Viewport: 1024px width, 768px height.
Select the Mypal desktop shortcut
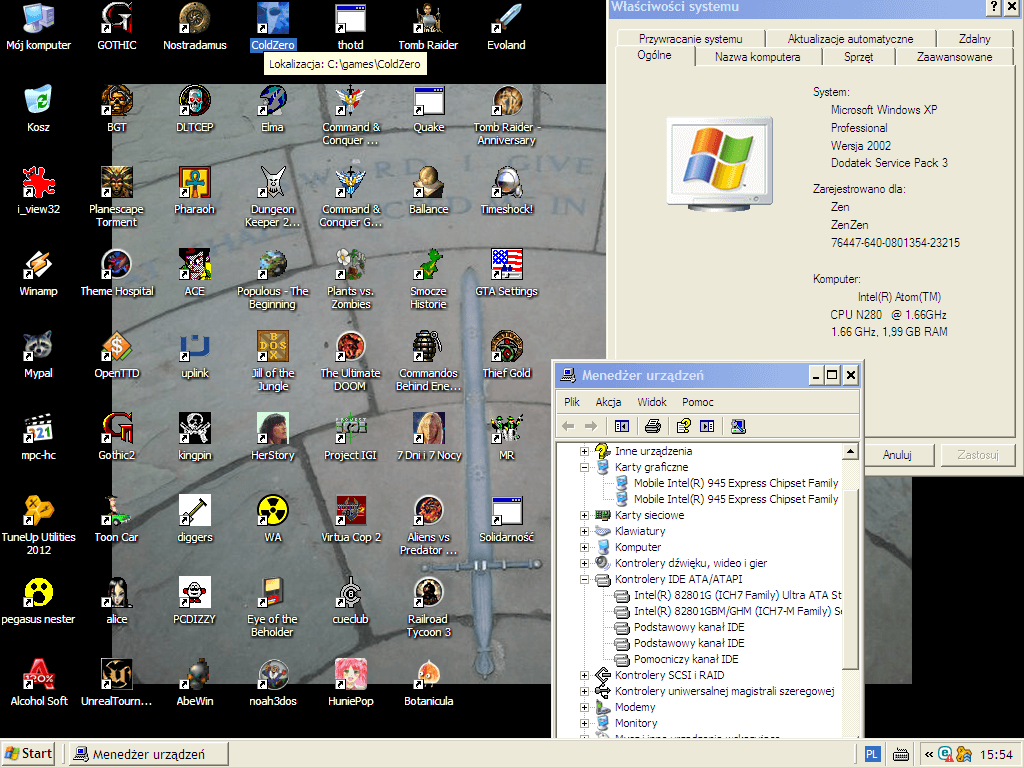click(x=39, y=355)
